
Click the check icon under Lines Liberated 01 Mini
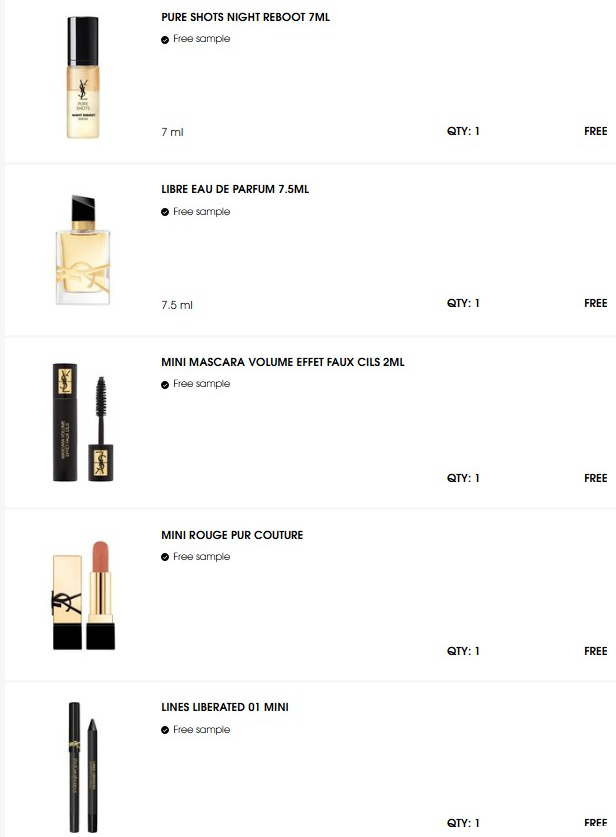click(x=165, y=730)
